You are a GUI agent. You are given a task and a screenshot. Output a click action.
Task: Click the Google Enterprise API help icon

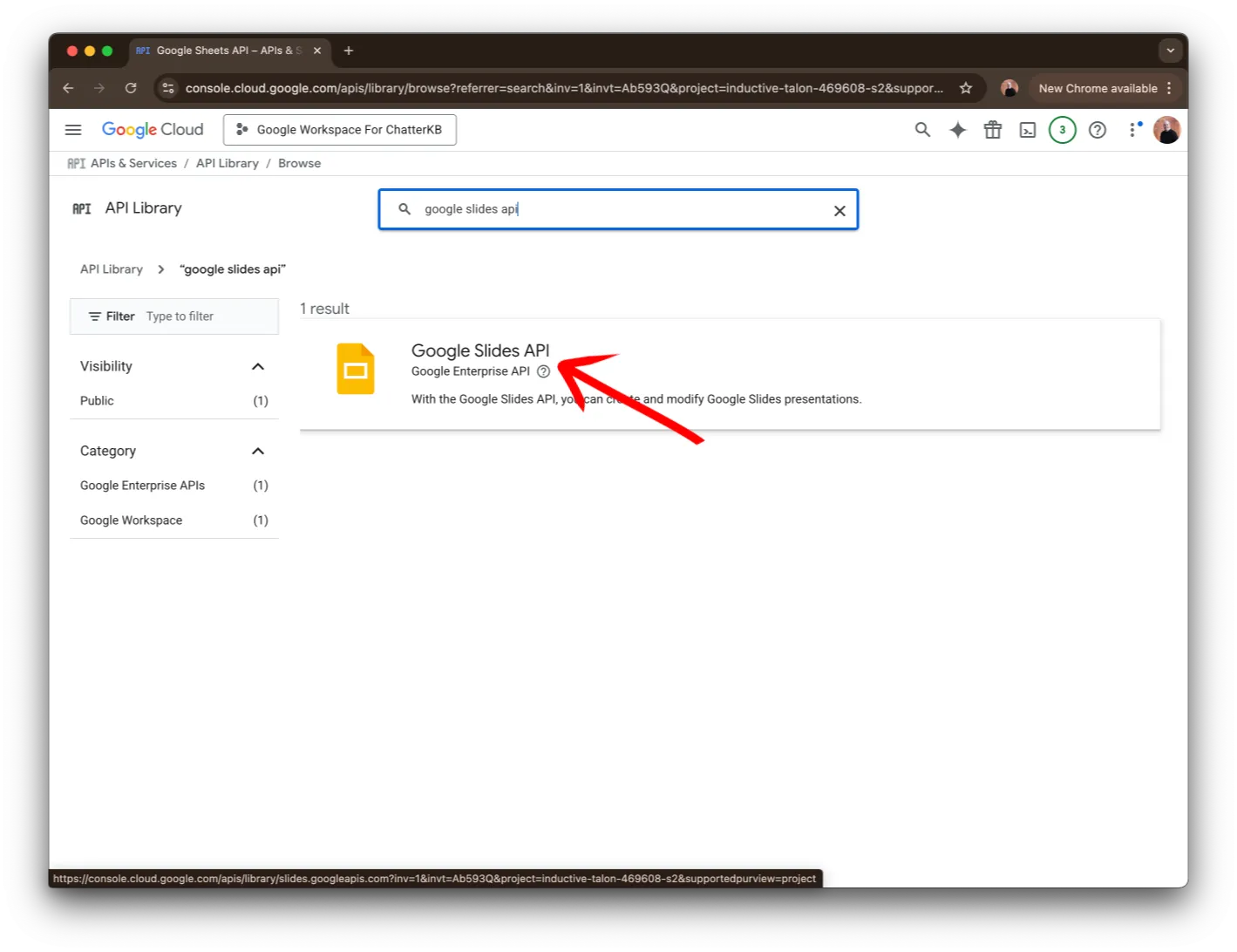point(543,371)
